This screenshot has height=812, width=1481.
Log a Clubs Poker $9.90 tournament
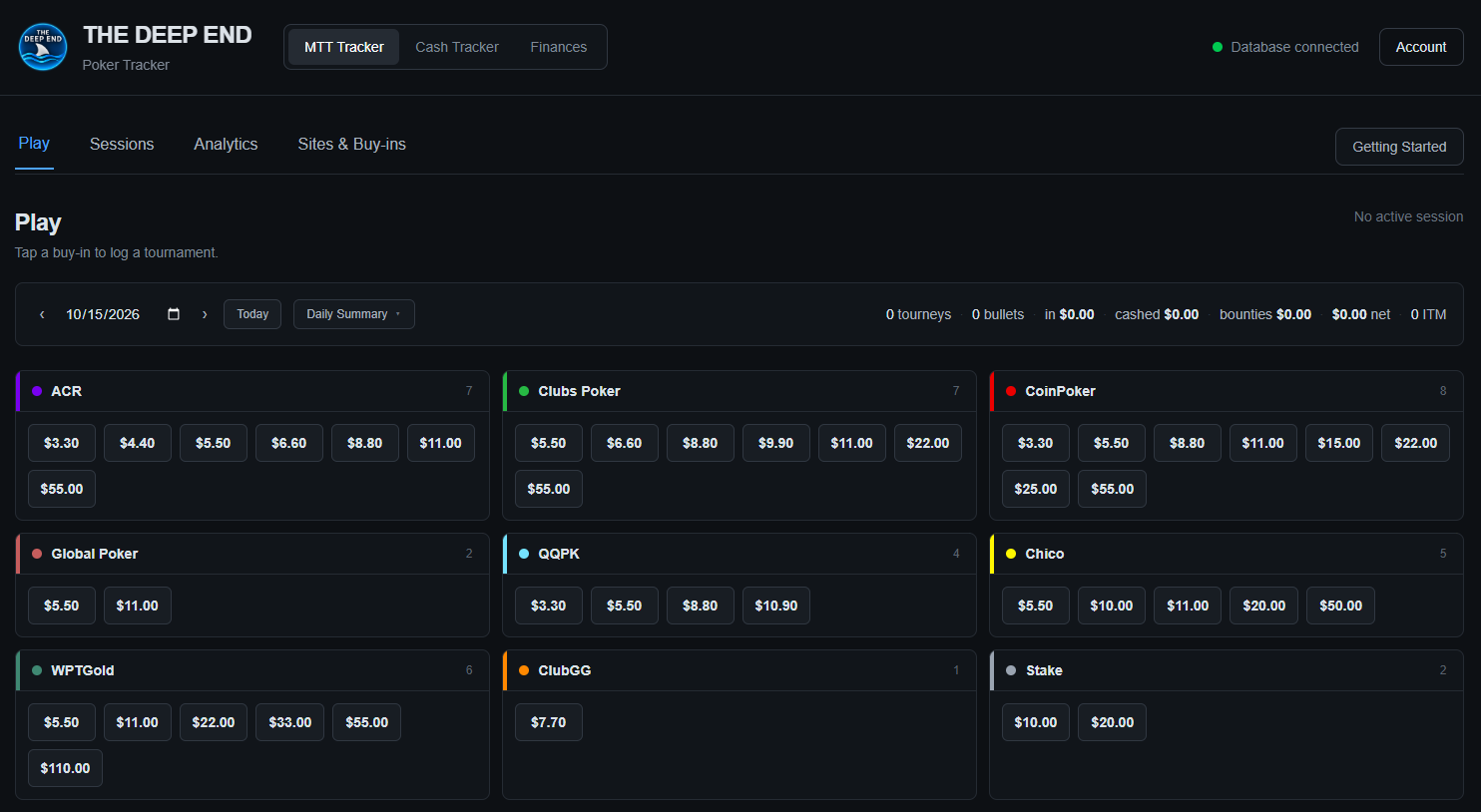(x=776, y=443)
